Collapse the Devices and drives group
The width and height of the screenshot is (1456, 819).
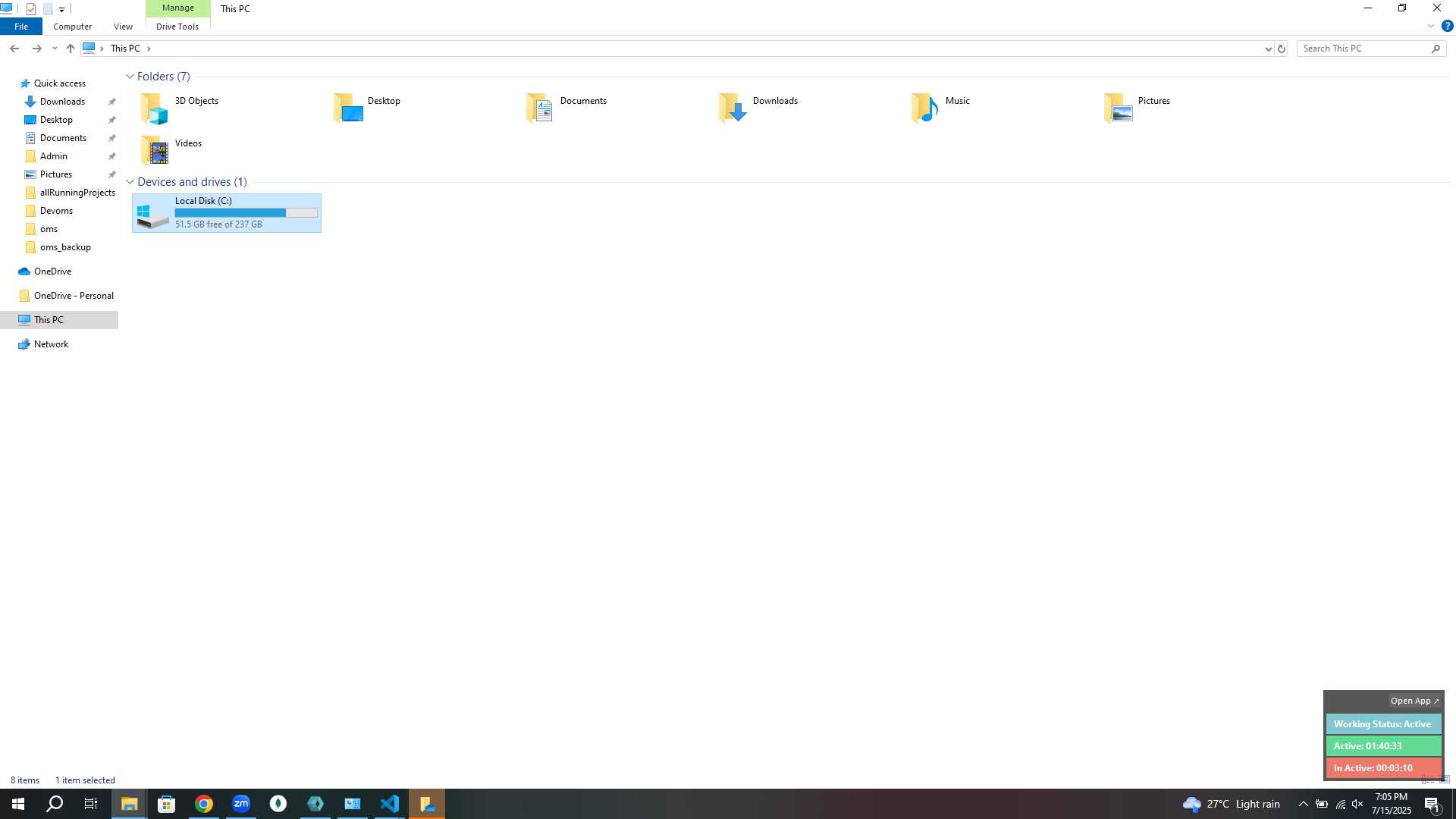[130, 182]
